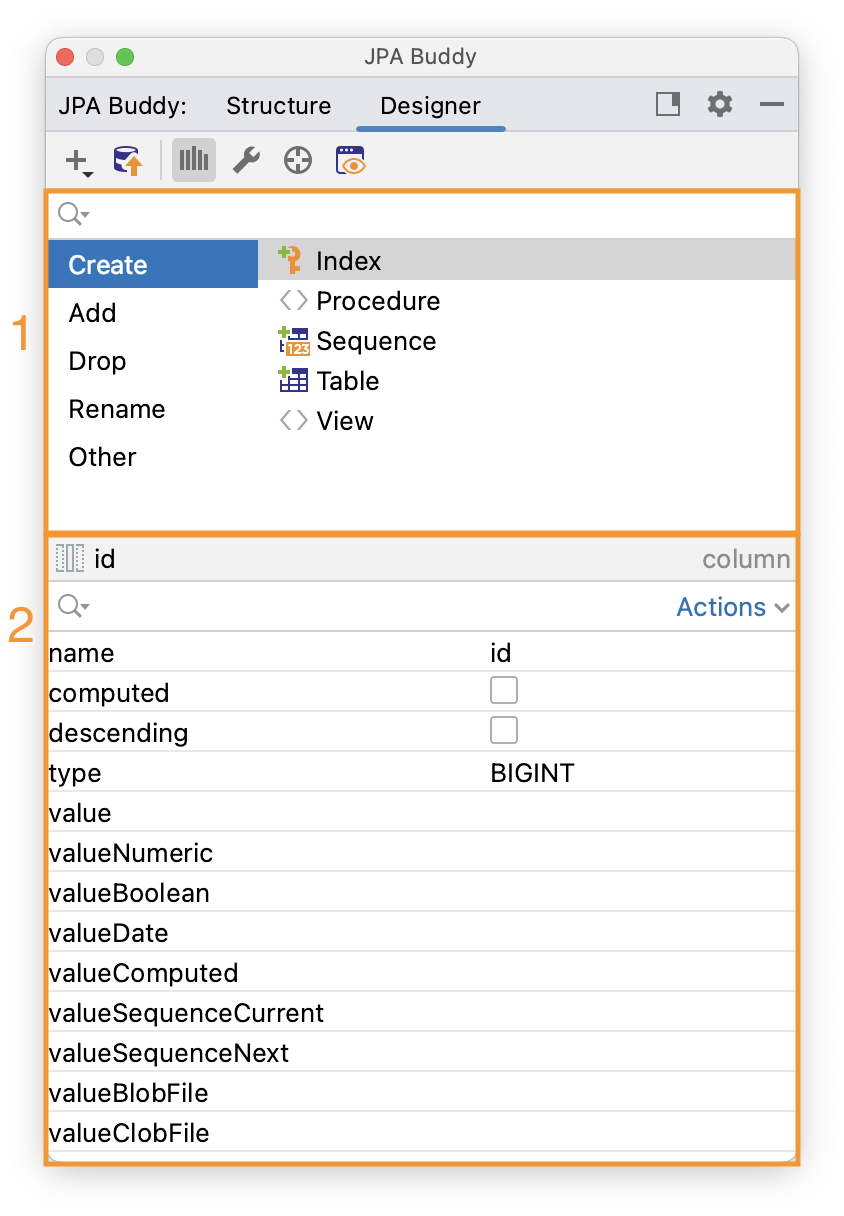Open the gear options icon
Image resolution: width=844 pixels, height=1216 pixels.
click(x=720, y=104)
